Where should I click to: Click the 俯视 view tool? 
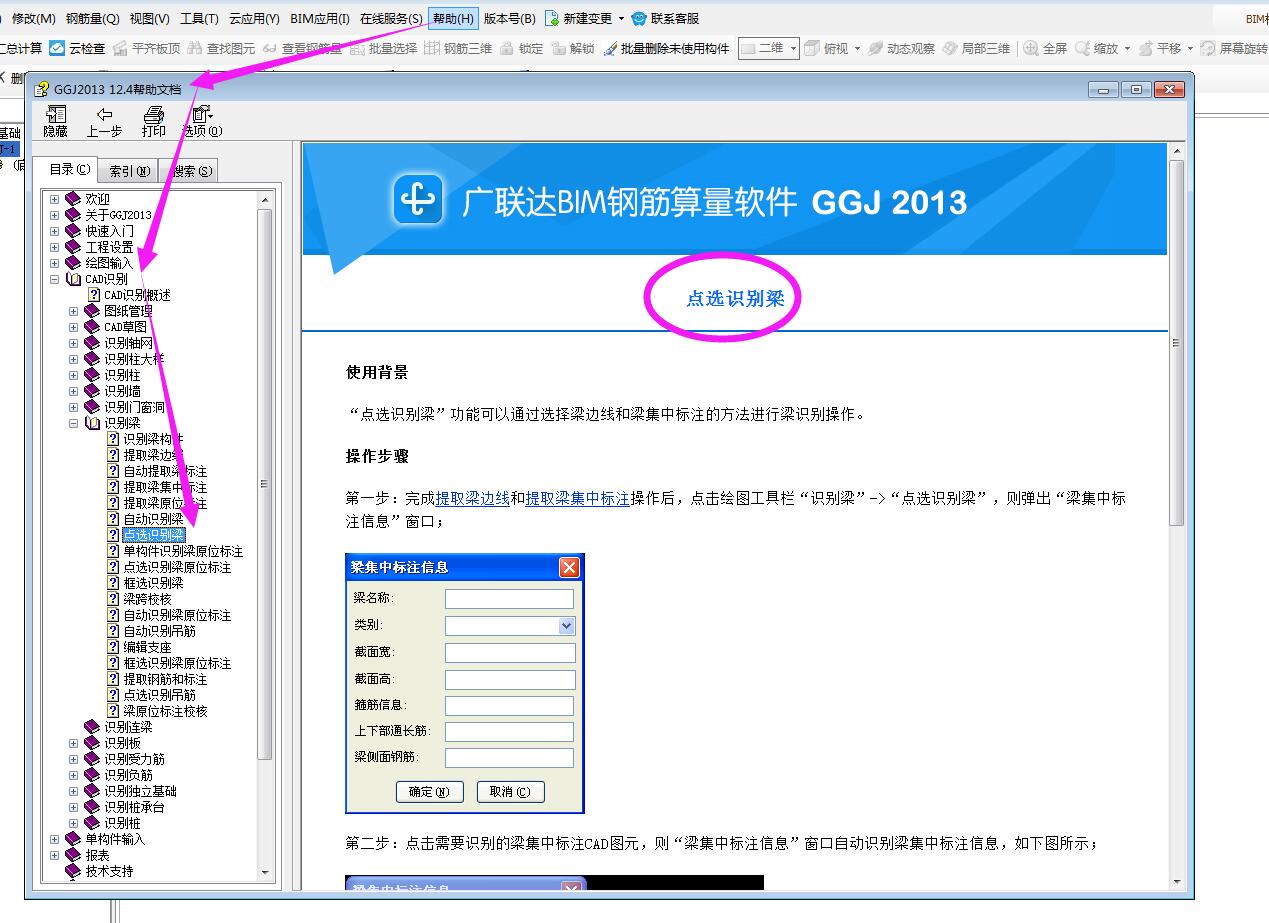825,48
